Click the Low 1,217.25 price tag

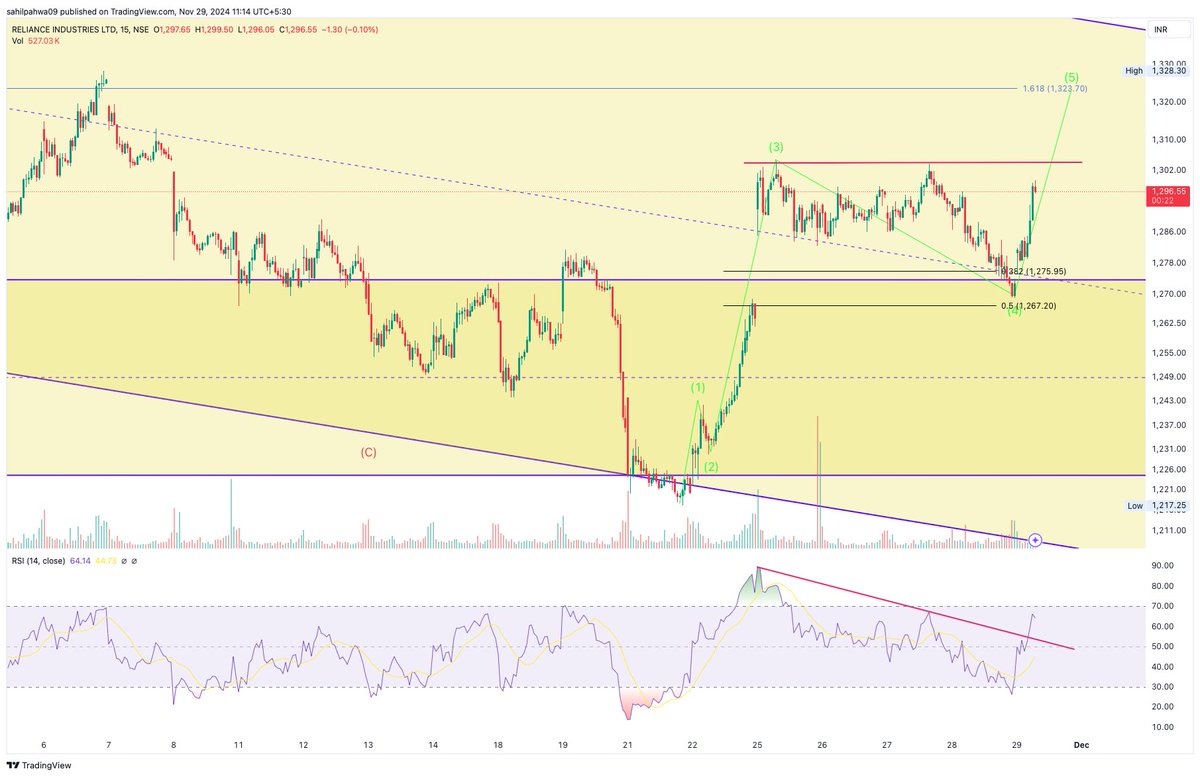point(1158,506)
